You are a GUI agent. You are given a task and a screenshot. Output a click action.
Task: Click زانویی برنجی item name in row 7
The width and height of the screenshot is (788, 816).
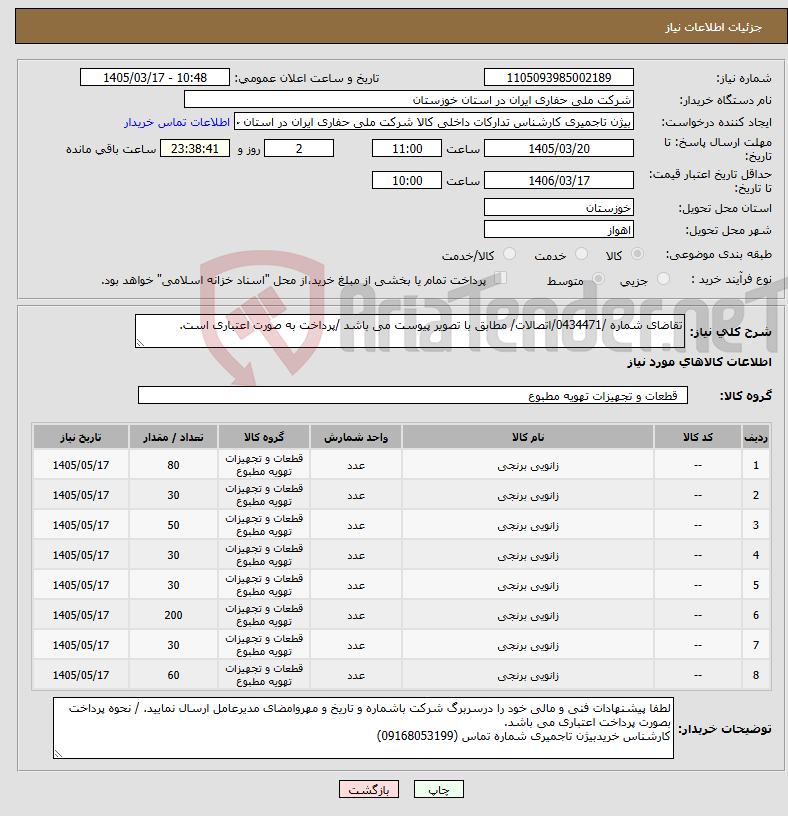click(528, 645)
